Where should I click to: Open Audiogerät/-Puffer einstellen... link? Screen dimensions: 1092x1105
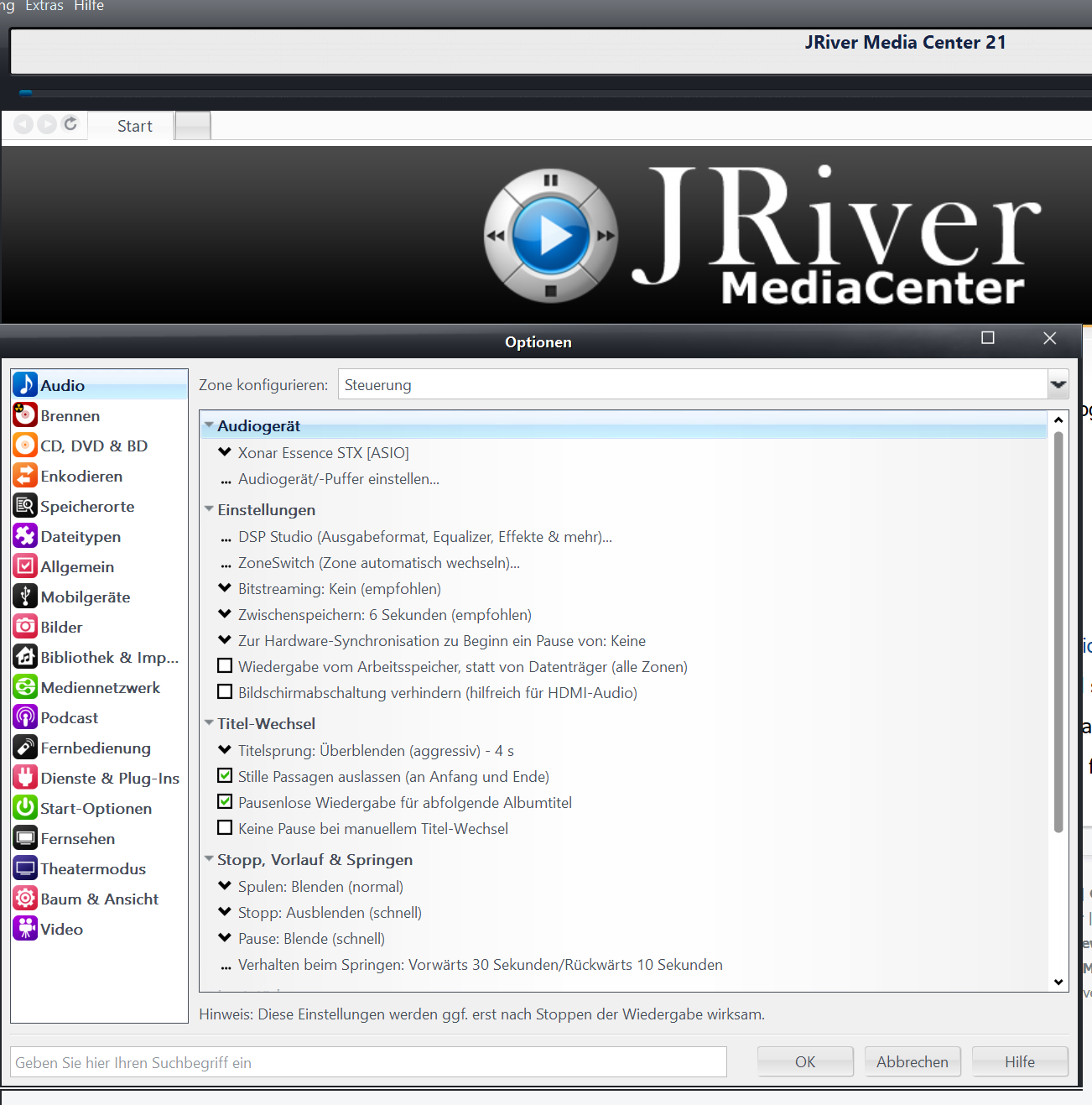pyautogui.click(x=338, y=479)
